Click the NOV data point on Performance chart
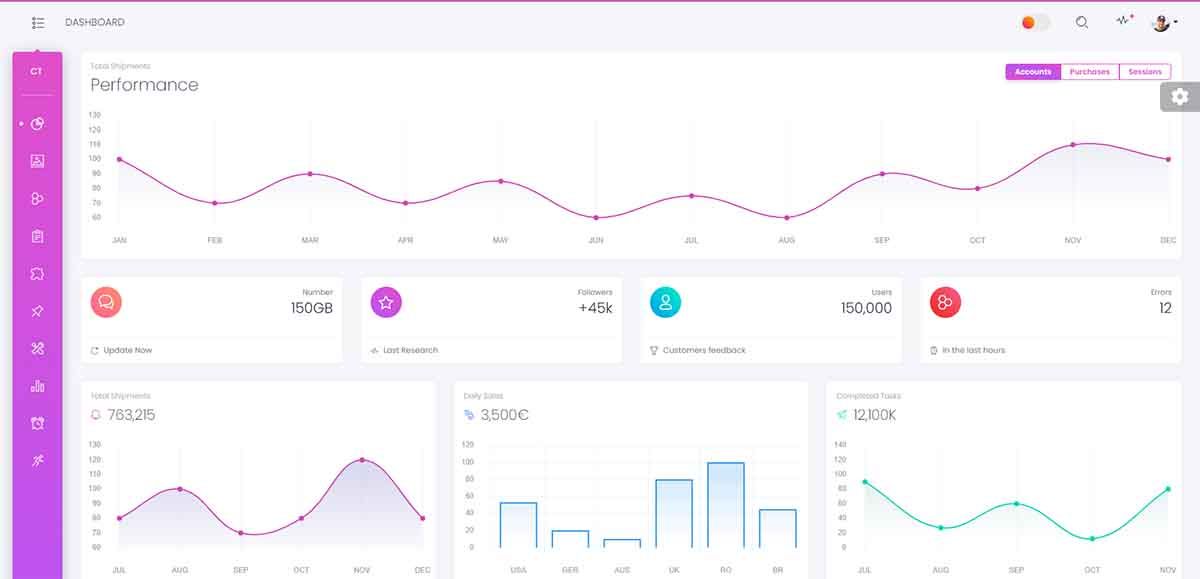The image size is (1200, 579). (x=1073, y=145)
